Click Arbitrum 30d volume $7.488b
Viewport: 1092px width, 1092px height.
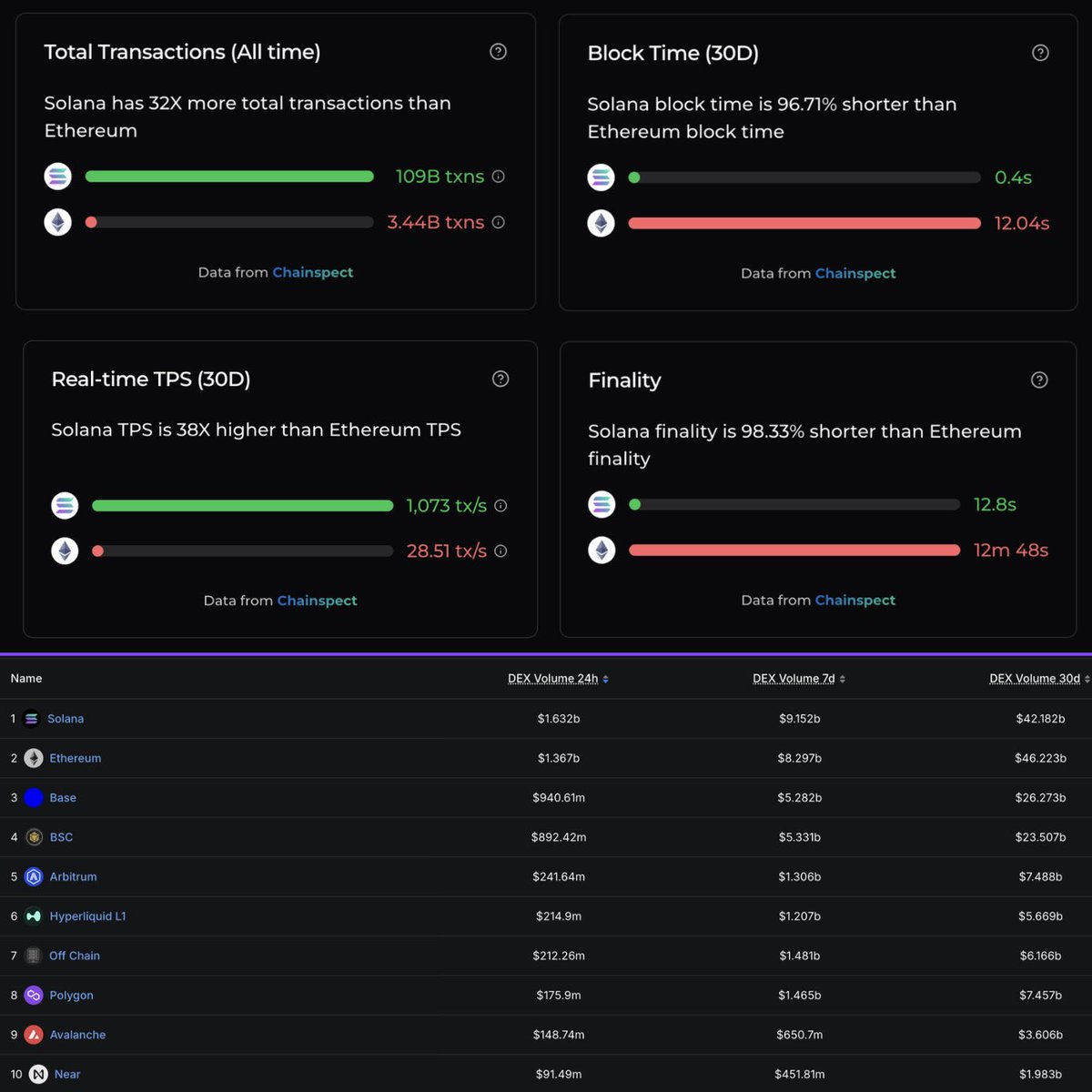point(1040,877)
